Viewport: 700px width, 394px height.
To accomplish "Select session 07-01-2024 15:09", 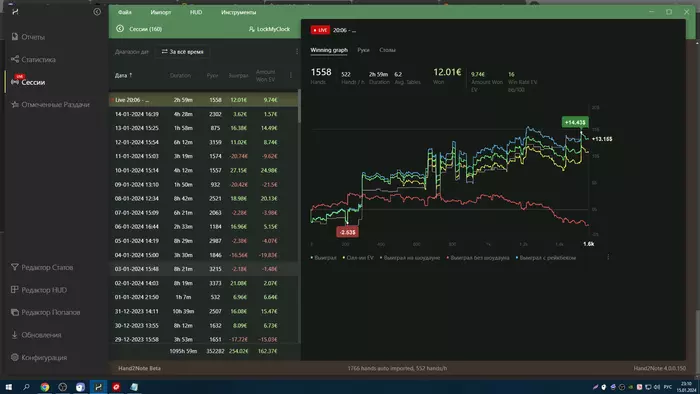I will (x=203, y=213).
